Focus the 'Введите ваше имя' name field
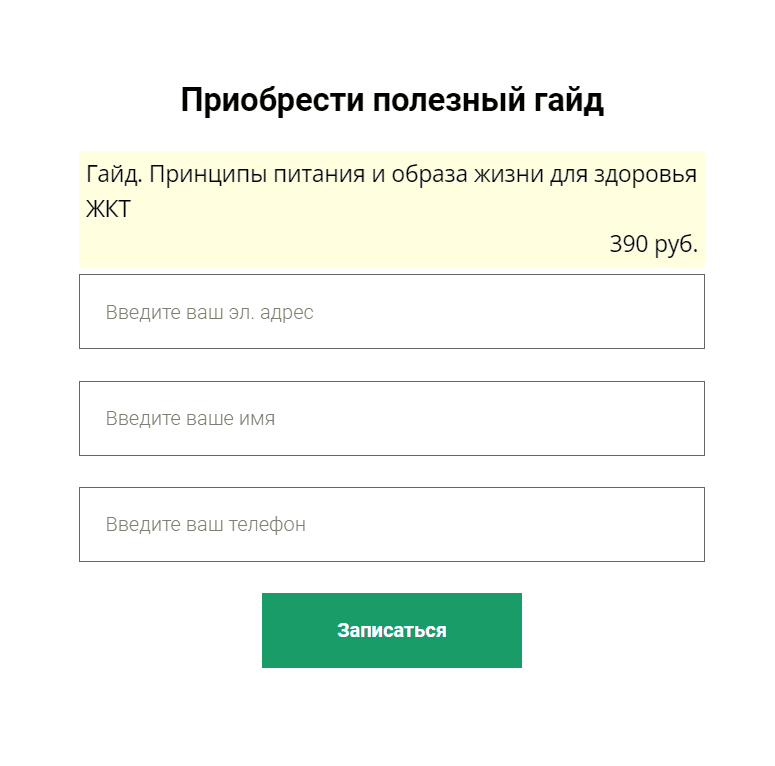Screen dimensions: 775x766 391,418
